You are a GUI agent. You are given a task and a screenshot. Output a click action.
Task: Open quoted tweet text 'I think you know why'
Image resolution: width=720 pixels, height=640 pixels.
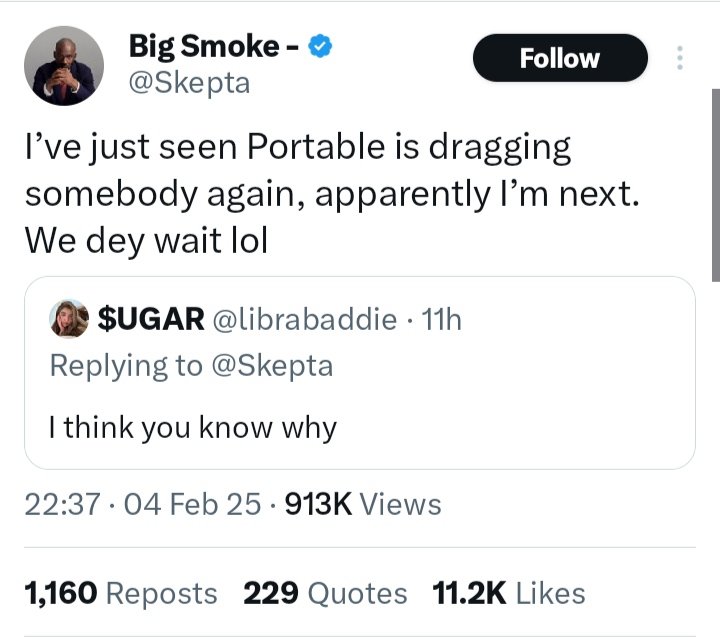point(193,428)
